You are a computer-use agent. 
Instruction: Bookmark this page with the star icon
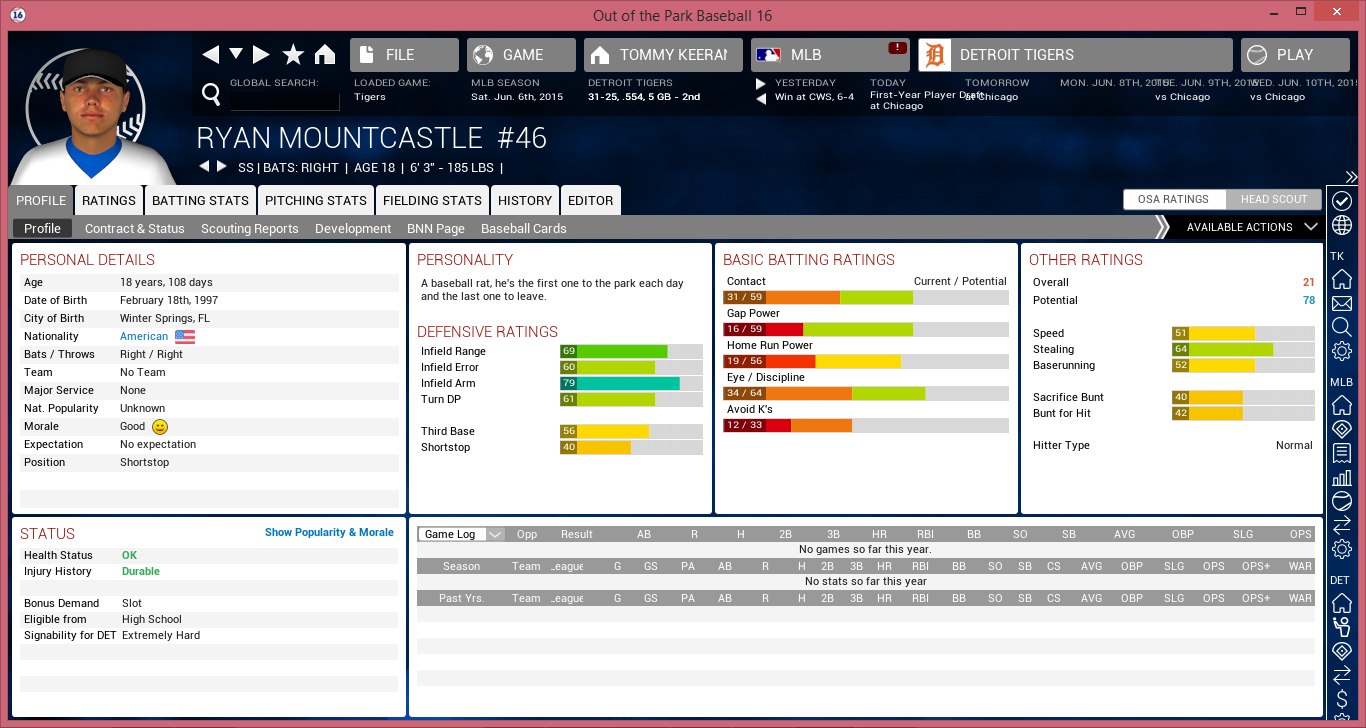293,54
